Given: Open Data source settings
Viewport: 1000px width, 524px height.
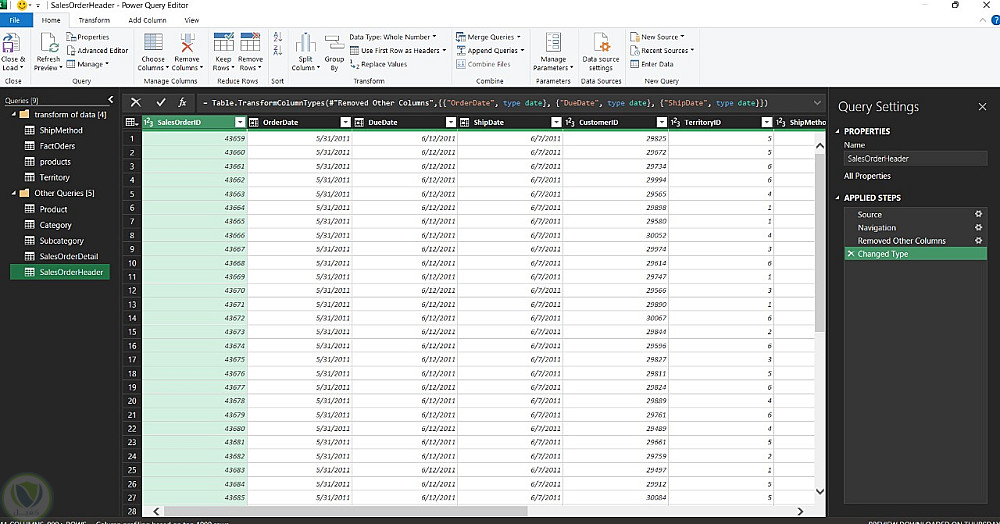Looking at the screenshot, I should click(601, 52).
